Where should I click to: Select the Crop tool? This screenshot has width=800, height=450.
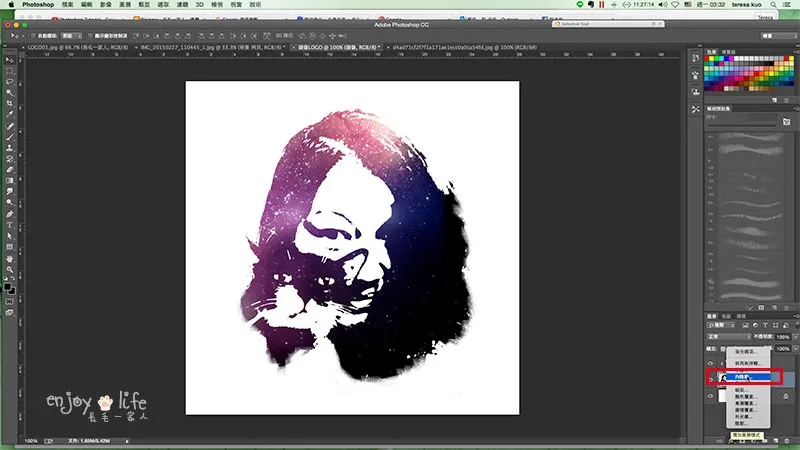pyautogui.click(x=10, y=104)
